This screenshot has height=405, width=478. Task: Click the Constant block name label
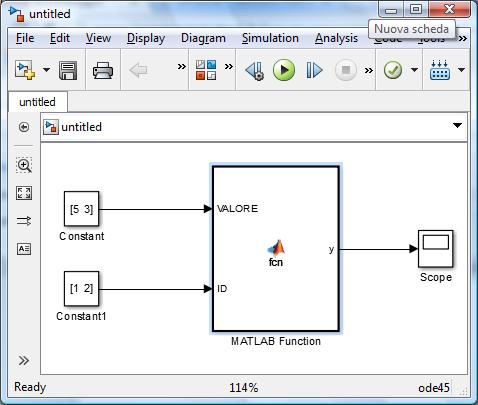click(82, 236)
